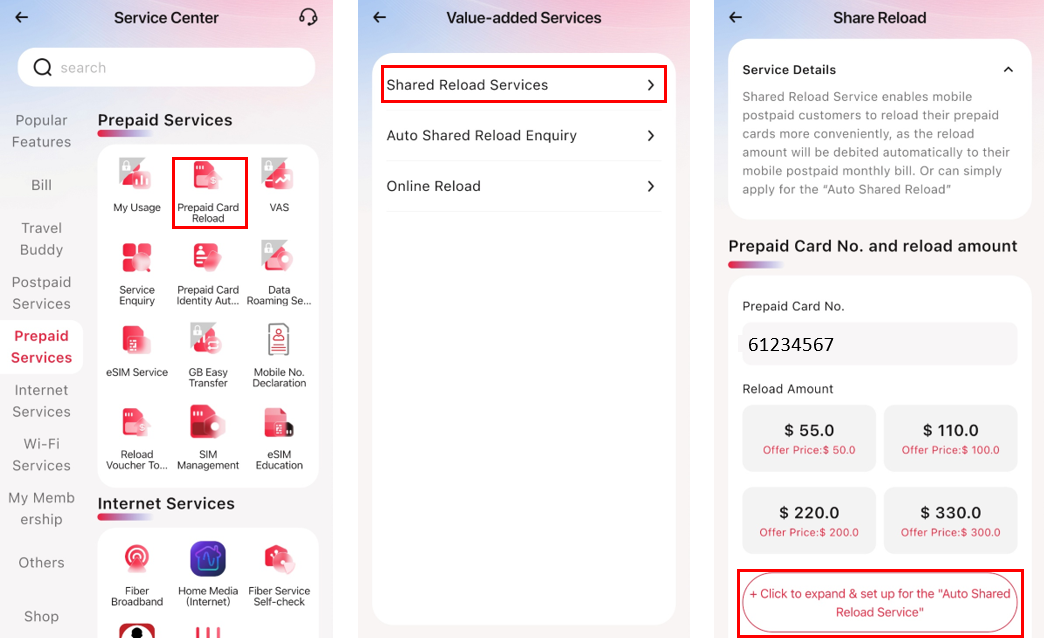Expand the Auto Shared Reload Service setup
Viewport: 1044px width, 638px height.
coord(880,602)
